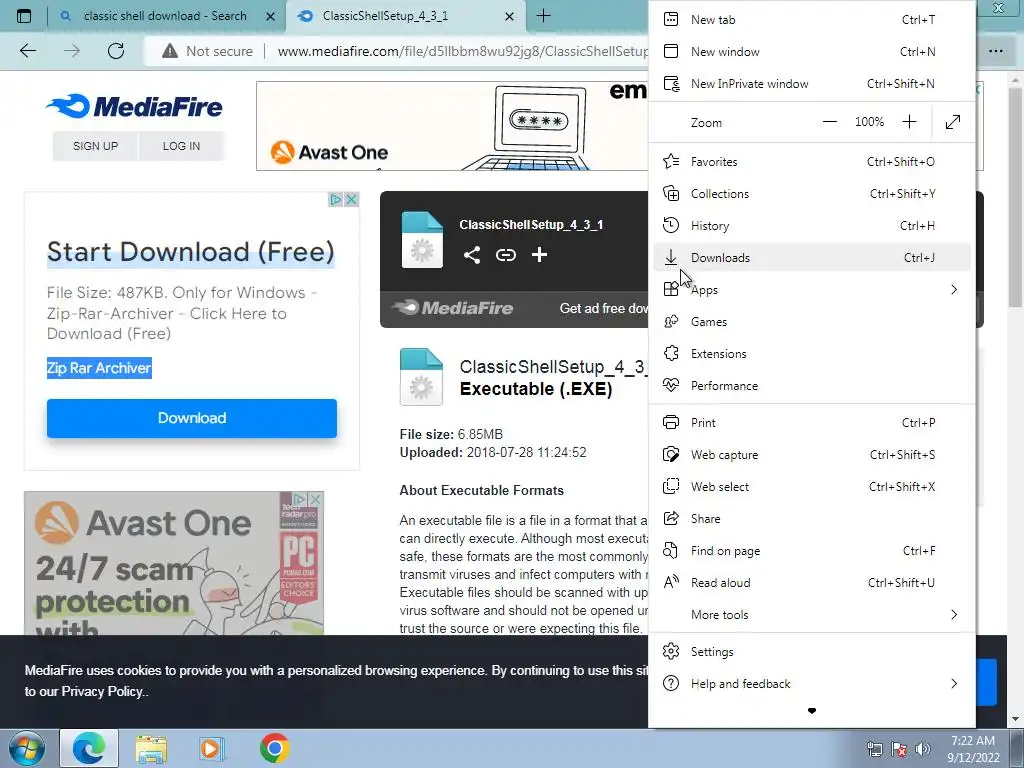The image size is (1024, 768).
Task: Reload the page with the refresh icon
Action: pyautogui.click(x=116, y=51)
